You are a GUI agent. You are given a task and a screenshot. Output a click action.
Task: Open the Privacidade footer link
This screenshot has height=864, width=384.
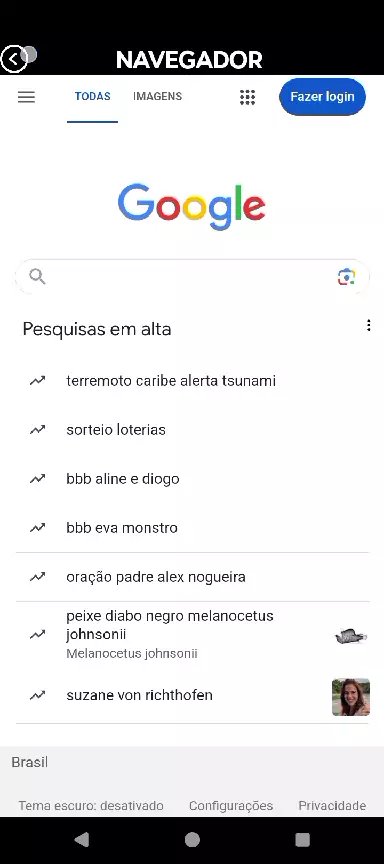point(332,806)
